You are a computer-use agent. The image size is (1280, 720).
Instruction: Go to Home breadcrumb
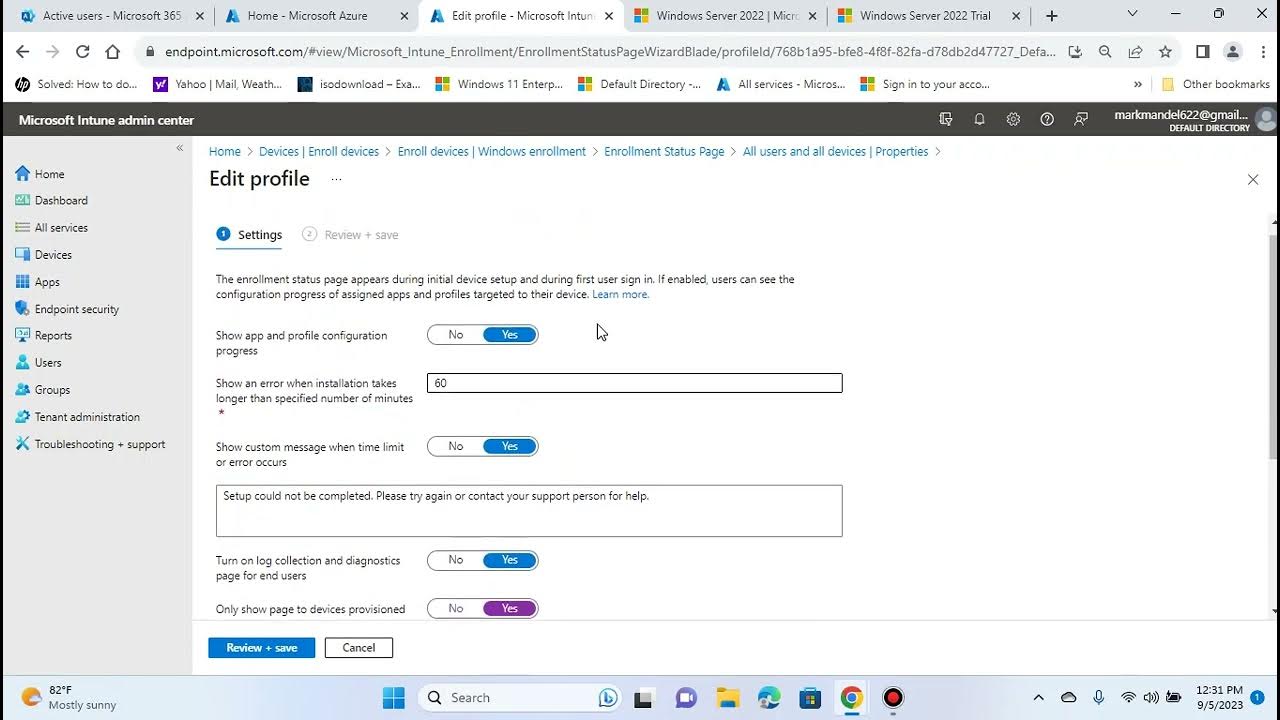point(225,152)
